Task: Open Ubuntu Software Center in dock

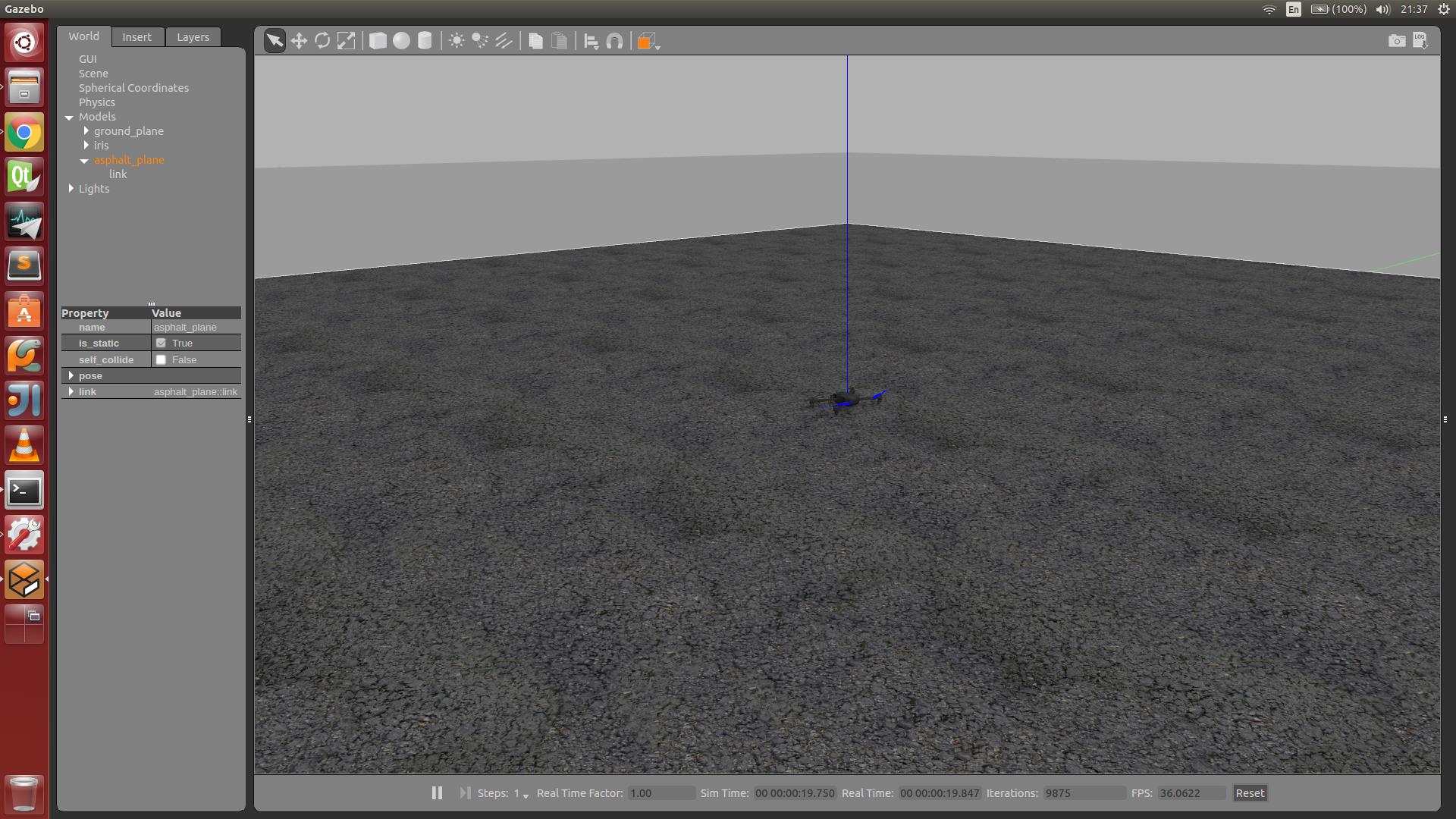Action: coord(24,312)
